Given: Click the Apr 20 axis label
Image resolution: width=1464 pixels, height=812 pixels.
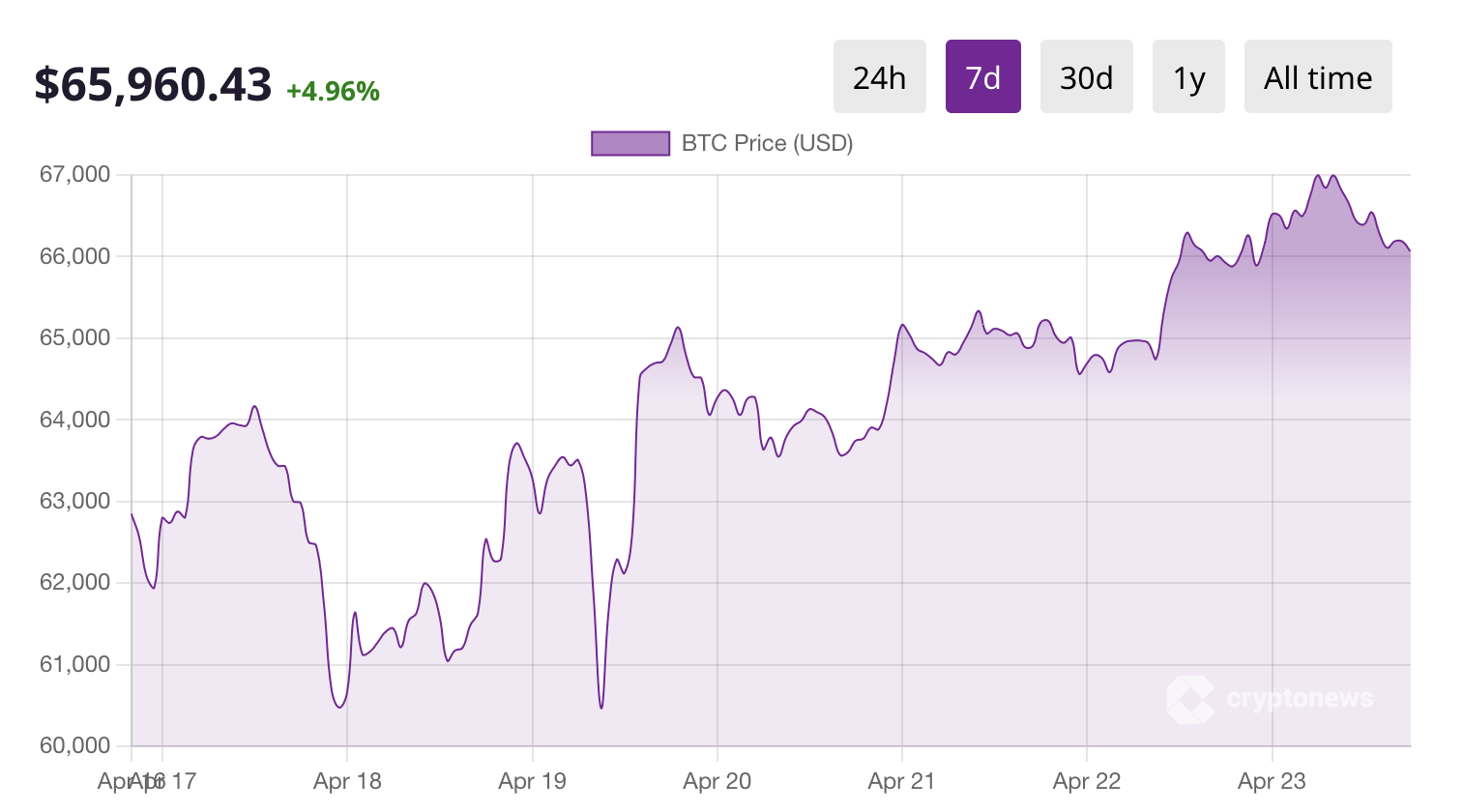Looking at the screenshot, I should pos(717,780).
